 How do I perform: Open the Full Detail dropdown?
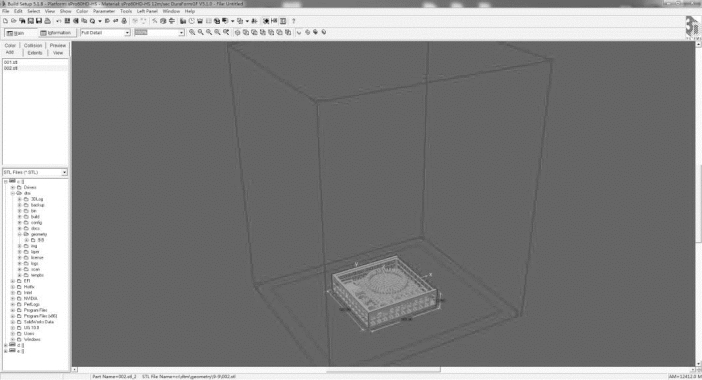point(105,33)
